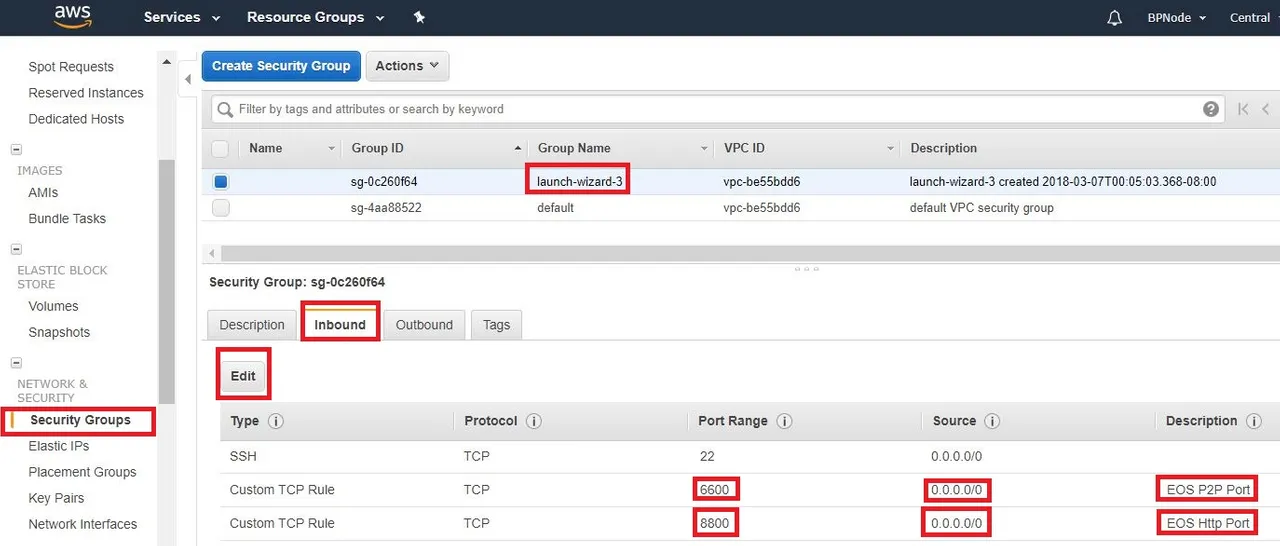Open the Resource Groups dropdown menu

pos(315,18)
